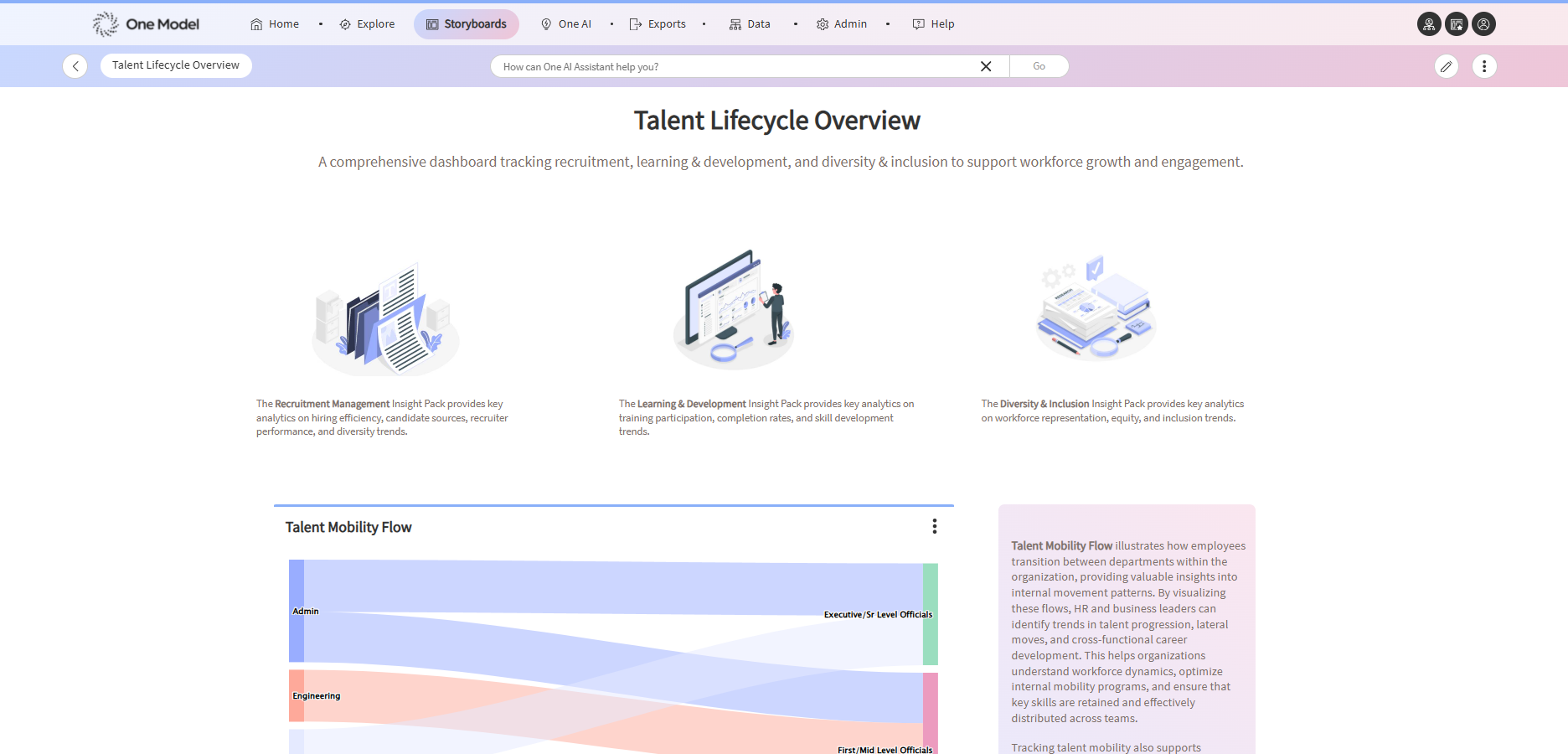
Task: Clear the One AI Assistant search box
Action: pos(986,66)
